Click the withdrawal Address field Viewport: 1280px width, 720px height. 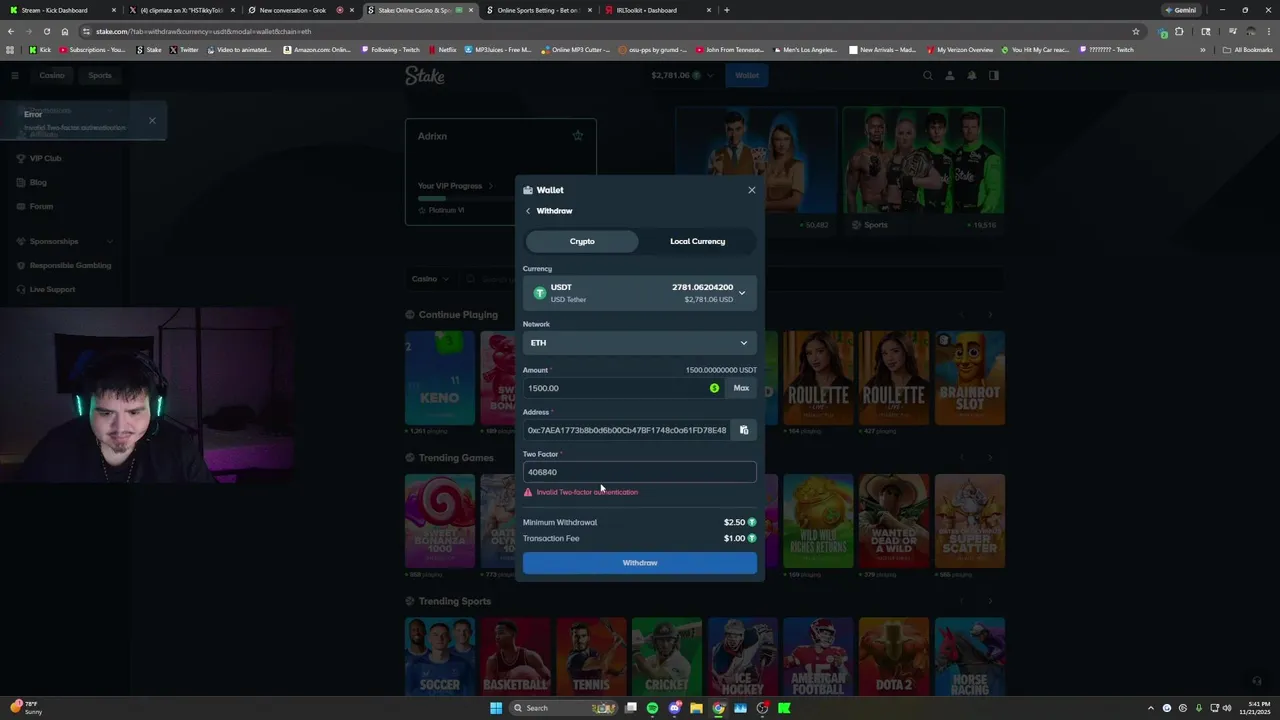627,430
